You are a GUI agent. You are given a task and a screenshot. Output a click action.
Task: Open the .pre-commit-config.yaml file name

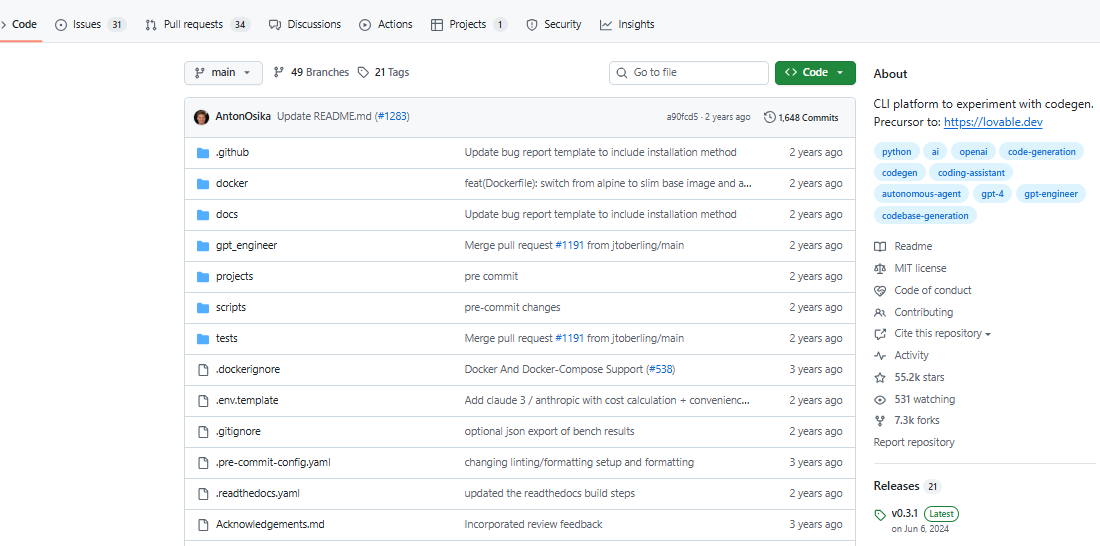pos(273,462)
